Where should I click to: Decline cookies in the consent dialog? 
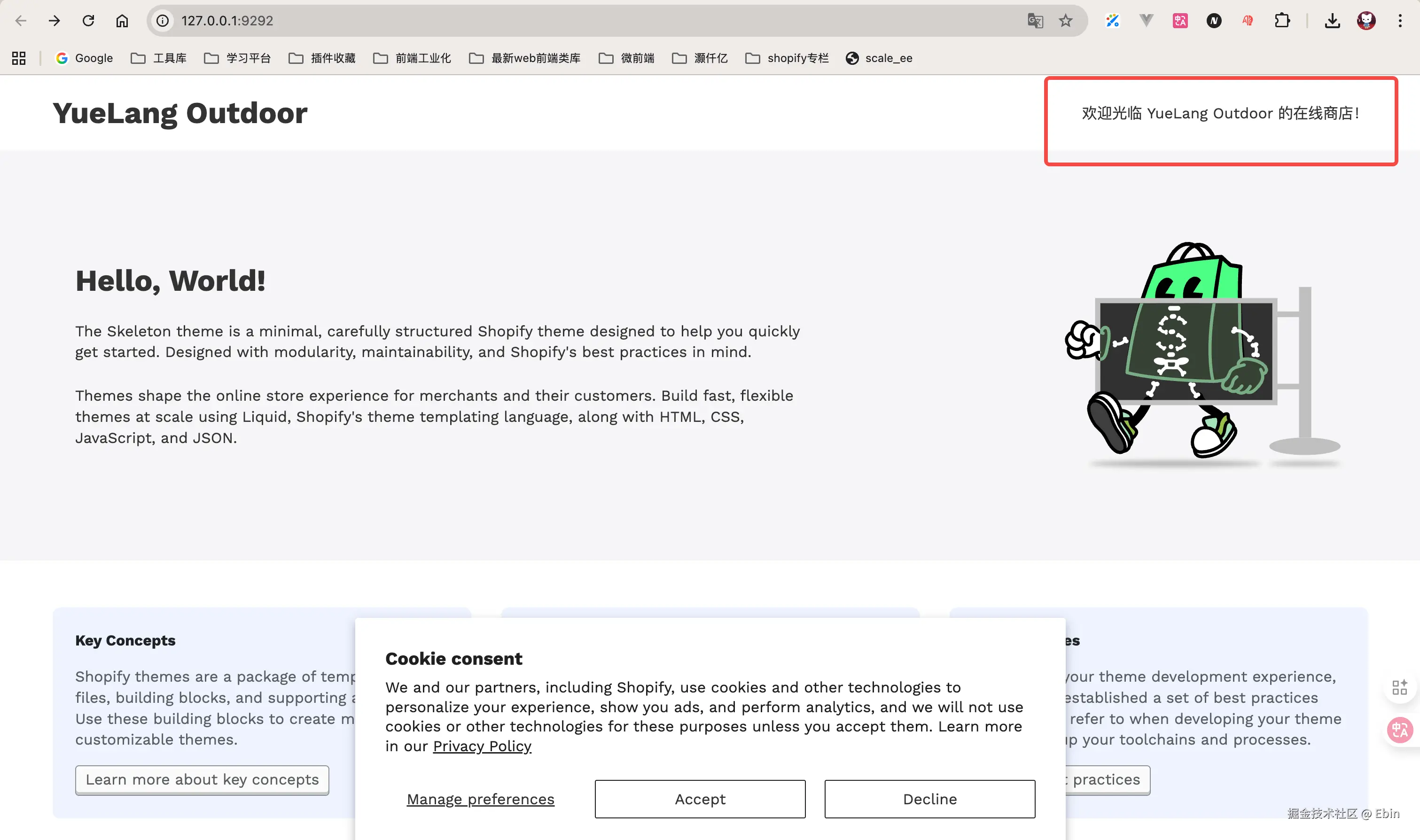pyautogui.click(x=929, y=799)
